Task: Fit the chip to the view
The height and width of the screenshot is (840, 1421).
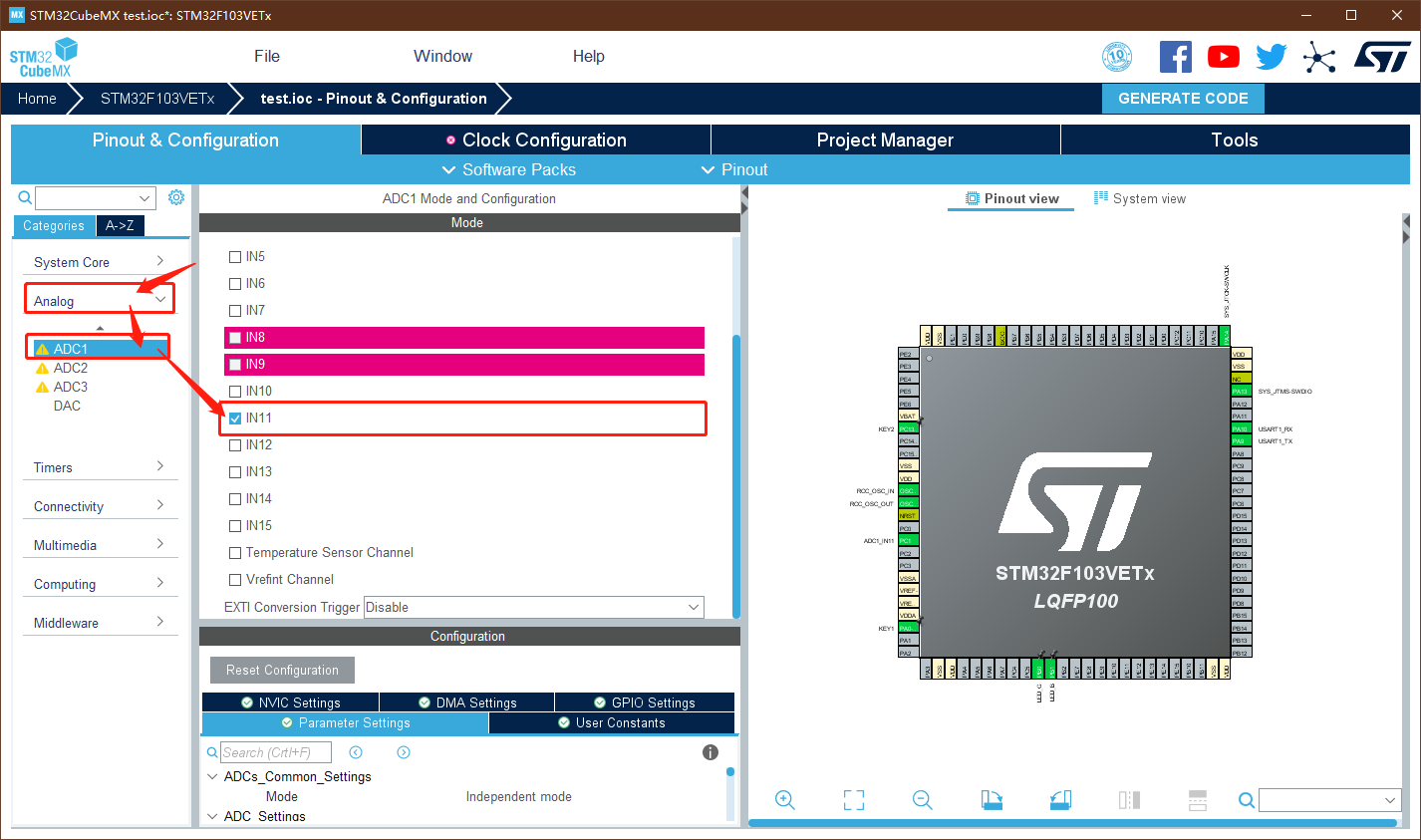Action: click(x=854, y=800)
